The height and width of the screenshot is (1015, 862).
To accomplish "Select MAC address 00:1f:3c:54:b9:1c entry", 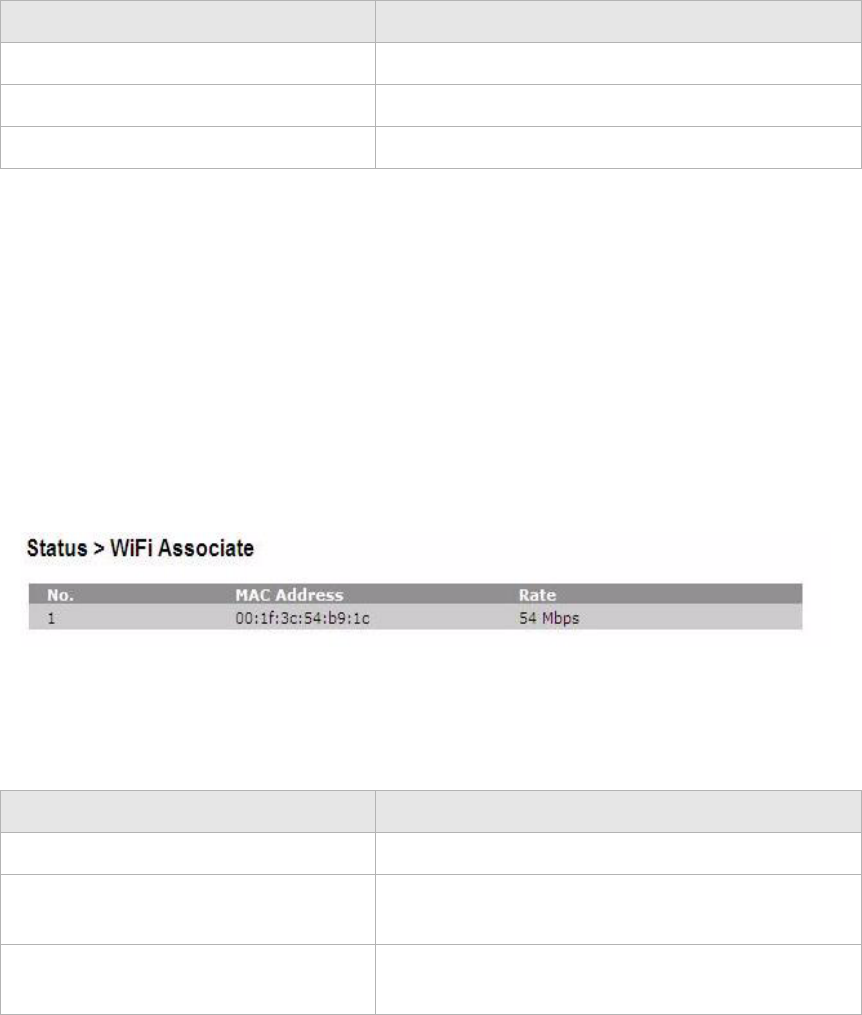I will tap(302, 618).
